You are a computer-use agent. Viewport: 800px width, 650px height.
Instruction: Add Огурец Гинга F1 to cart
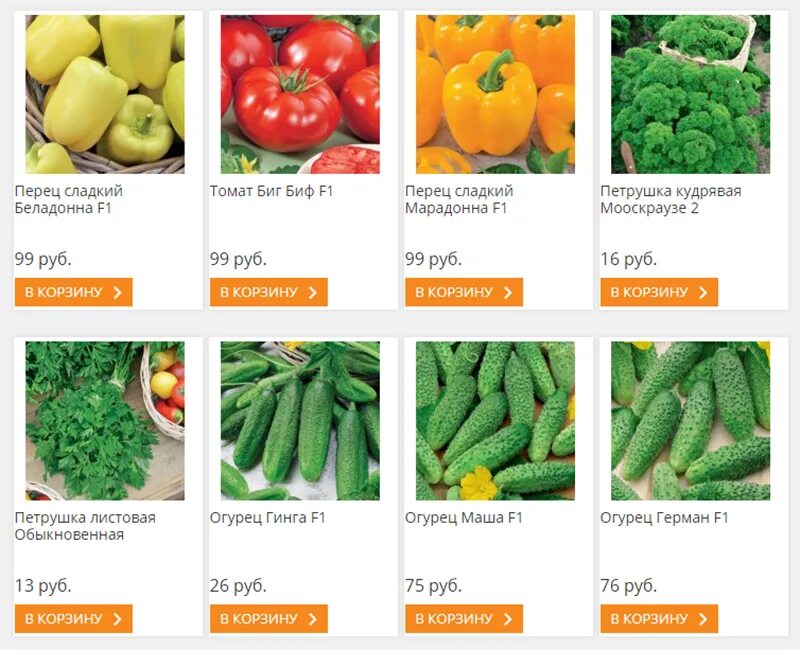[269, 618]
